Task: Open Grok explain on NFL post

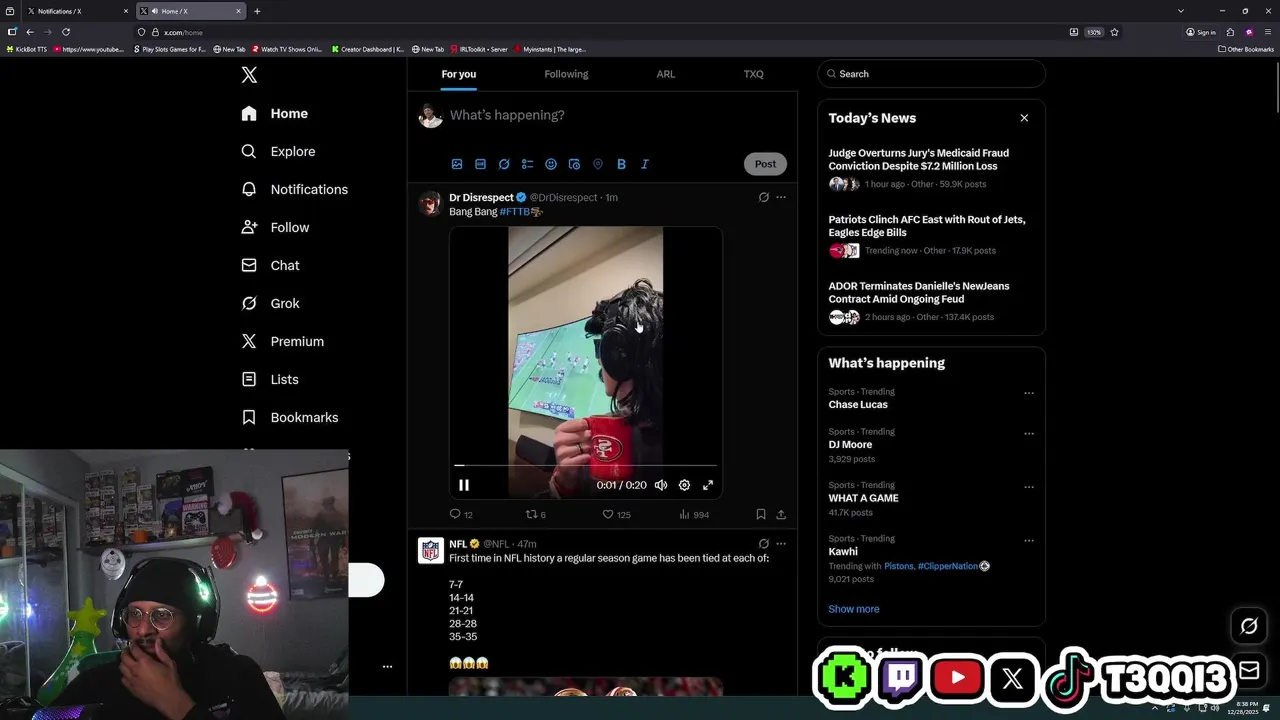Action: (x=764, y=544)
